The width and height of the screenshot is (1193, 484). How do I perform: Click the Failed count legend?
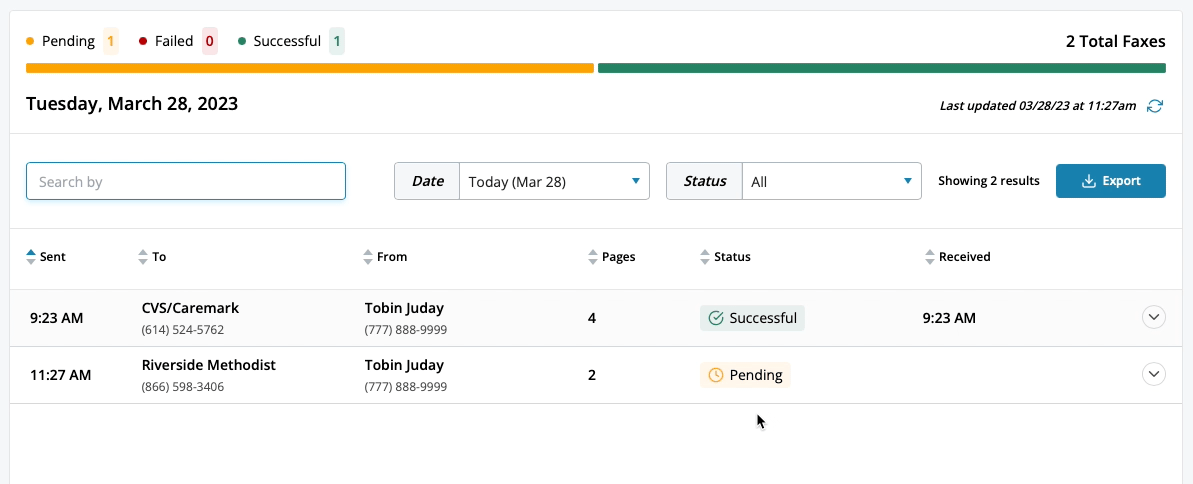[178, 41]
